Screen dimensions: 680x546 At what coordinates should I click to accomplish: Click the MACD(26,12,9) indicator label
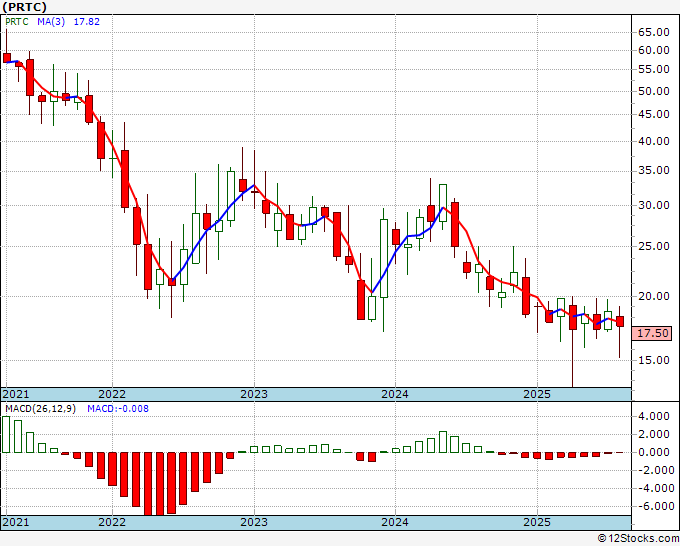click(x=40, y=409)
